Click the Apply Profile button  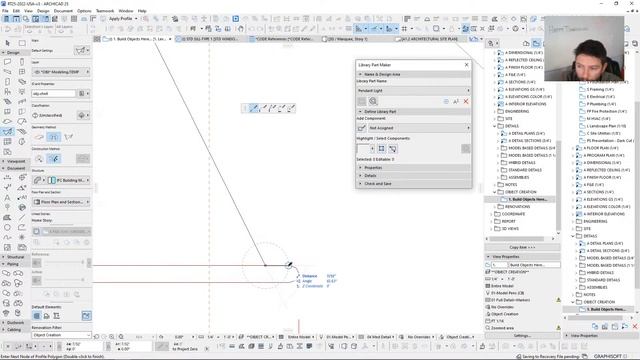coord(121,19)
